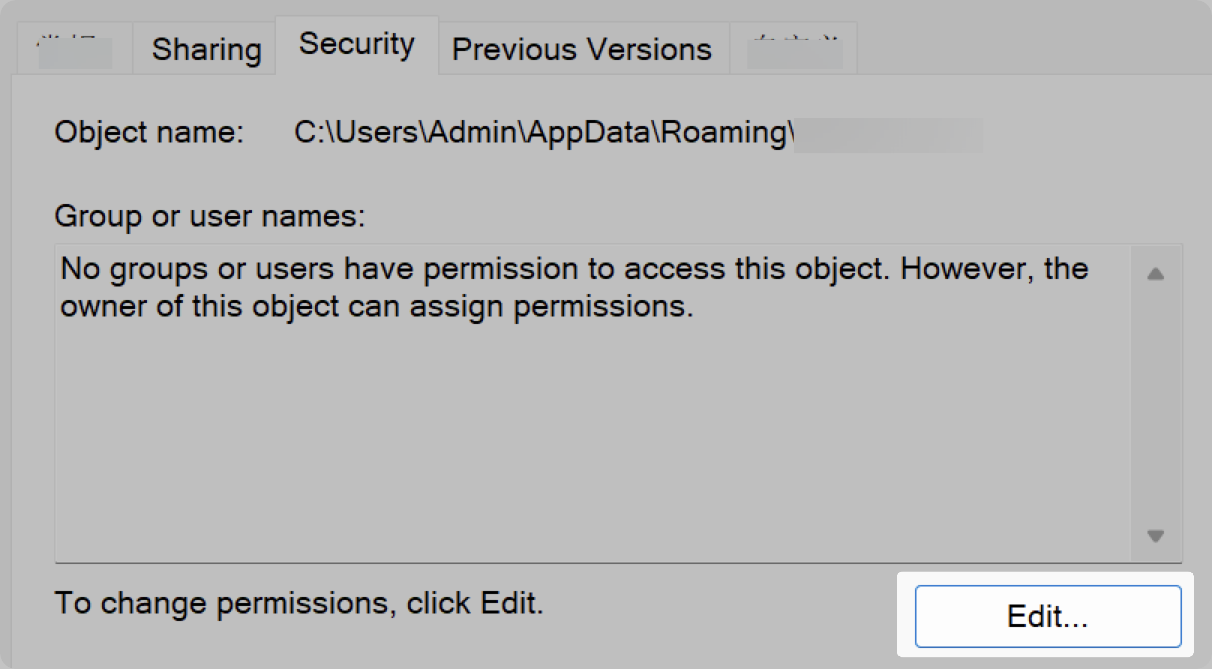Image resolution: width=1212 pixels, height=669 pixels.
Task: Click the "No groups or users" message line
Action: (574, 269)
